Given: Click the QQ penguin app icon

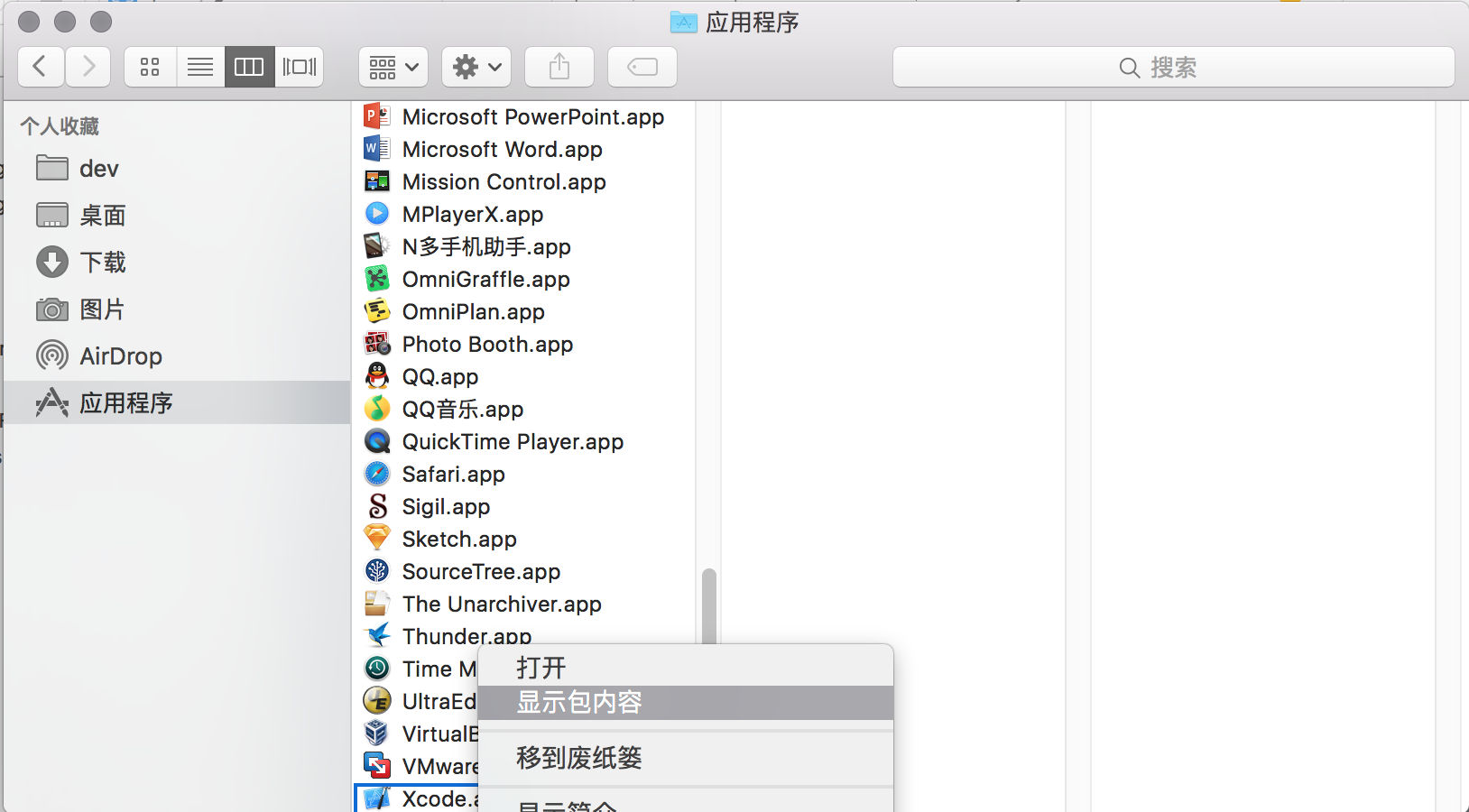Looking at the screenshot, I should point(376,376).
